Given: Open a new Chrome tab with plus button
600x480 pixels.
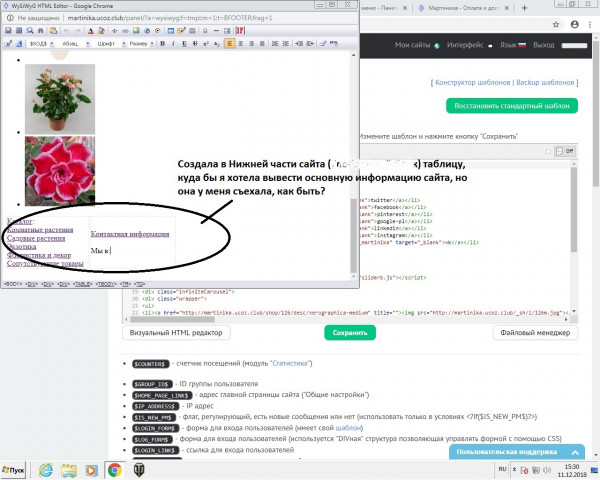Looking at the screenshot, I should [x=524, y=8].
